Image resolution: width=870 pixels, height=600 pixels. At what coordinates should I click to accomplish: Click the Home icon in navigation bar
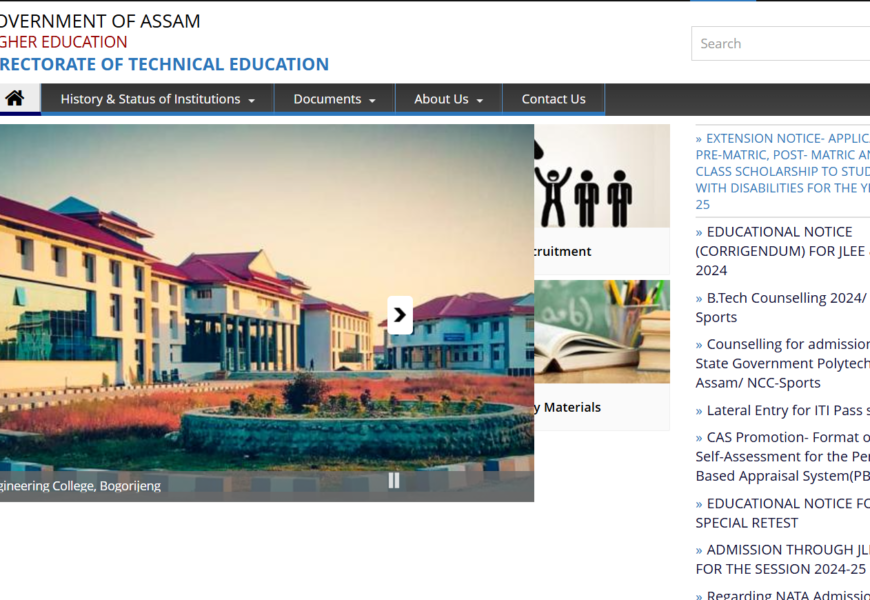[x=15, y=98]
